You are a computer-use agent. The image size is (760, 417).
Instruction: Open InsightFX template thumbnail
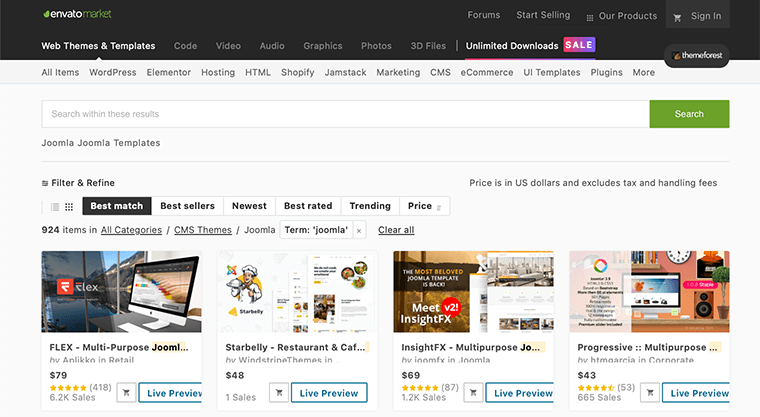tap(473, 291)
